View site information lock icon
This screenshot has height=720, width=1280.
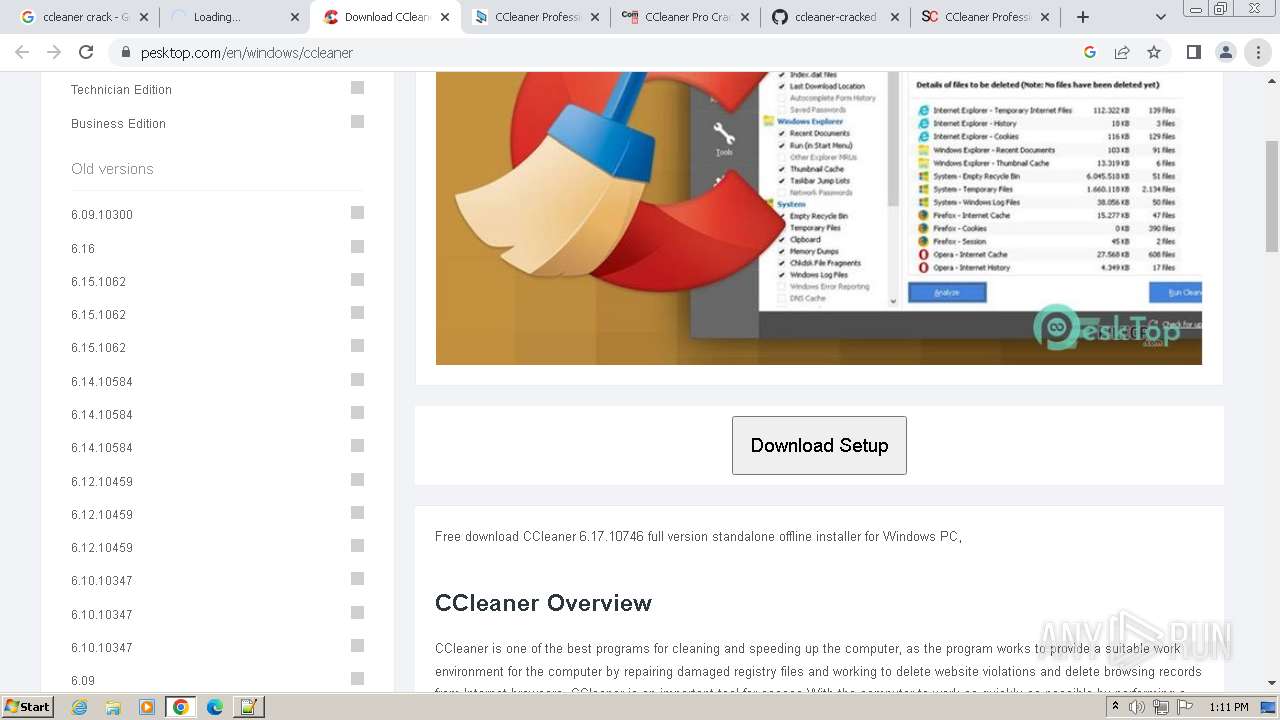click(125, 52)
